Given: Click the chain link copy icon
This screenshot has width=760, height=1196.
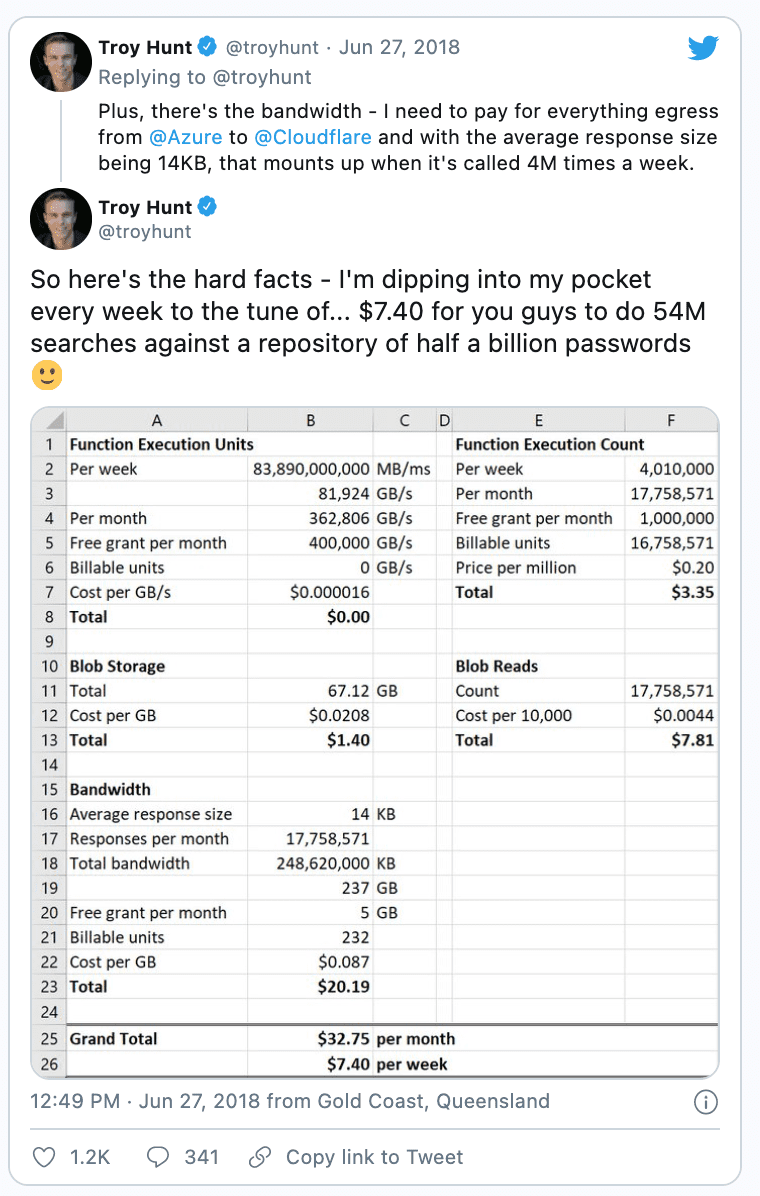Looking at the screenshot, I should pos(260,1157).
